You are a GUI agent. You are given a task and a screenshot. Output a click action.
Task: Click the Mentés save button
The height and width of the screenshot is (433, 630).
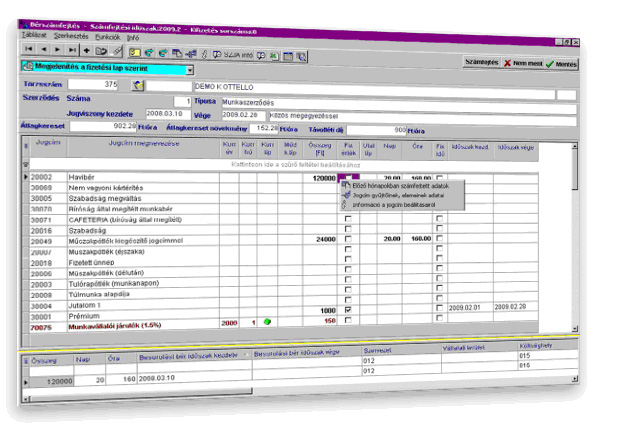click(562, 63)
